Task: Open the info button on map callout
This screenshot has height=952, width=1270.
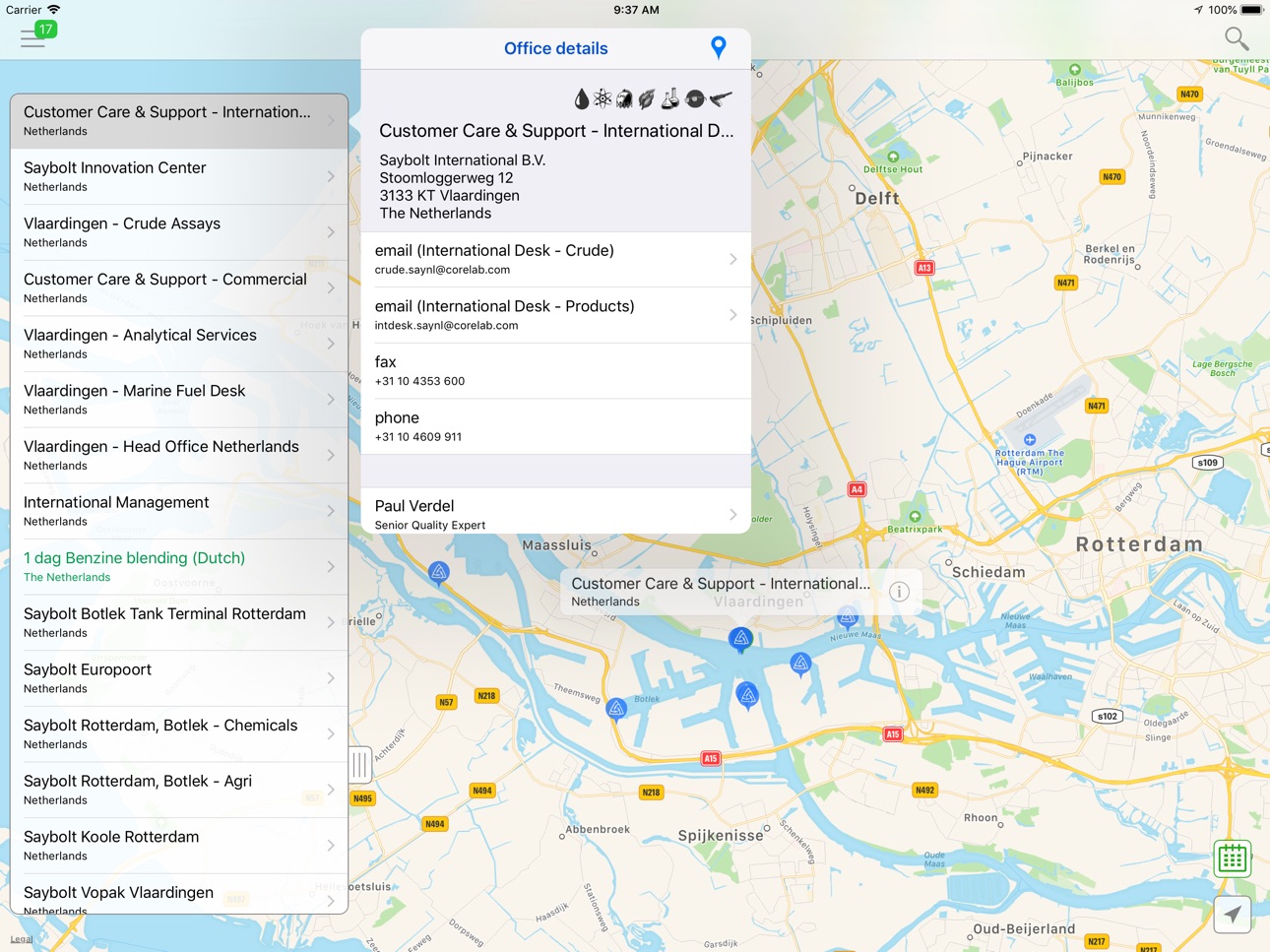Action: click(x=899, y=592)
